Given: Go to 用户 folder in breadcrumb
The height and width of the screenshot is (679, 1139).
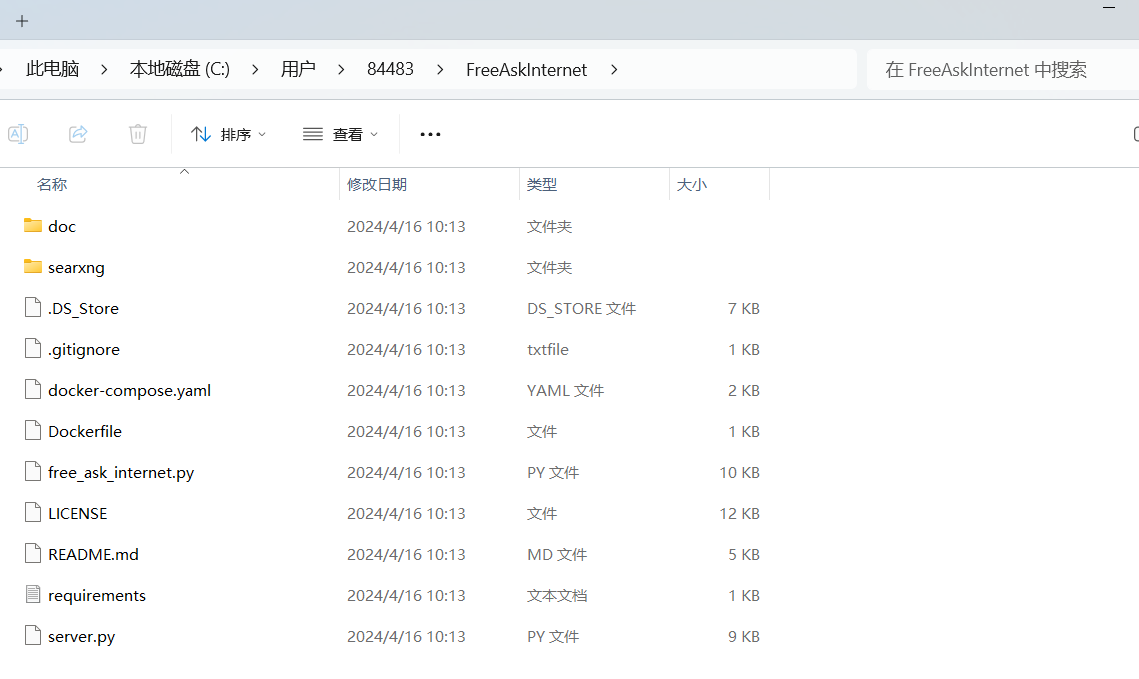Looking at the screenshot, I should 298,70.
